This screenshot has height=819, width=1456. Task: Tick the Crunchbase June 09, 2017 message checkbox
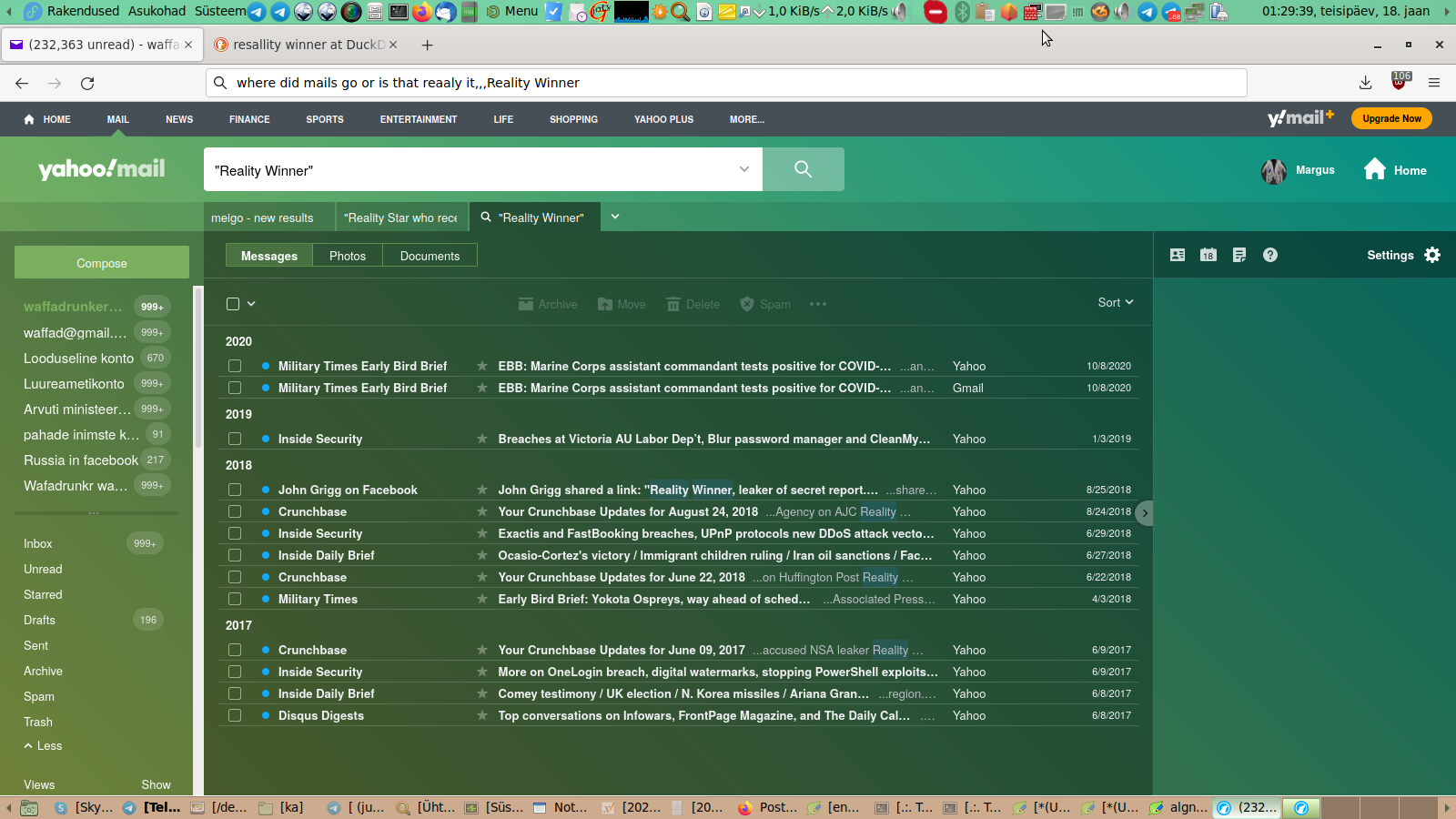[x=235, y=650]
